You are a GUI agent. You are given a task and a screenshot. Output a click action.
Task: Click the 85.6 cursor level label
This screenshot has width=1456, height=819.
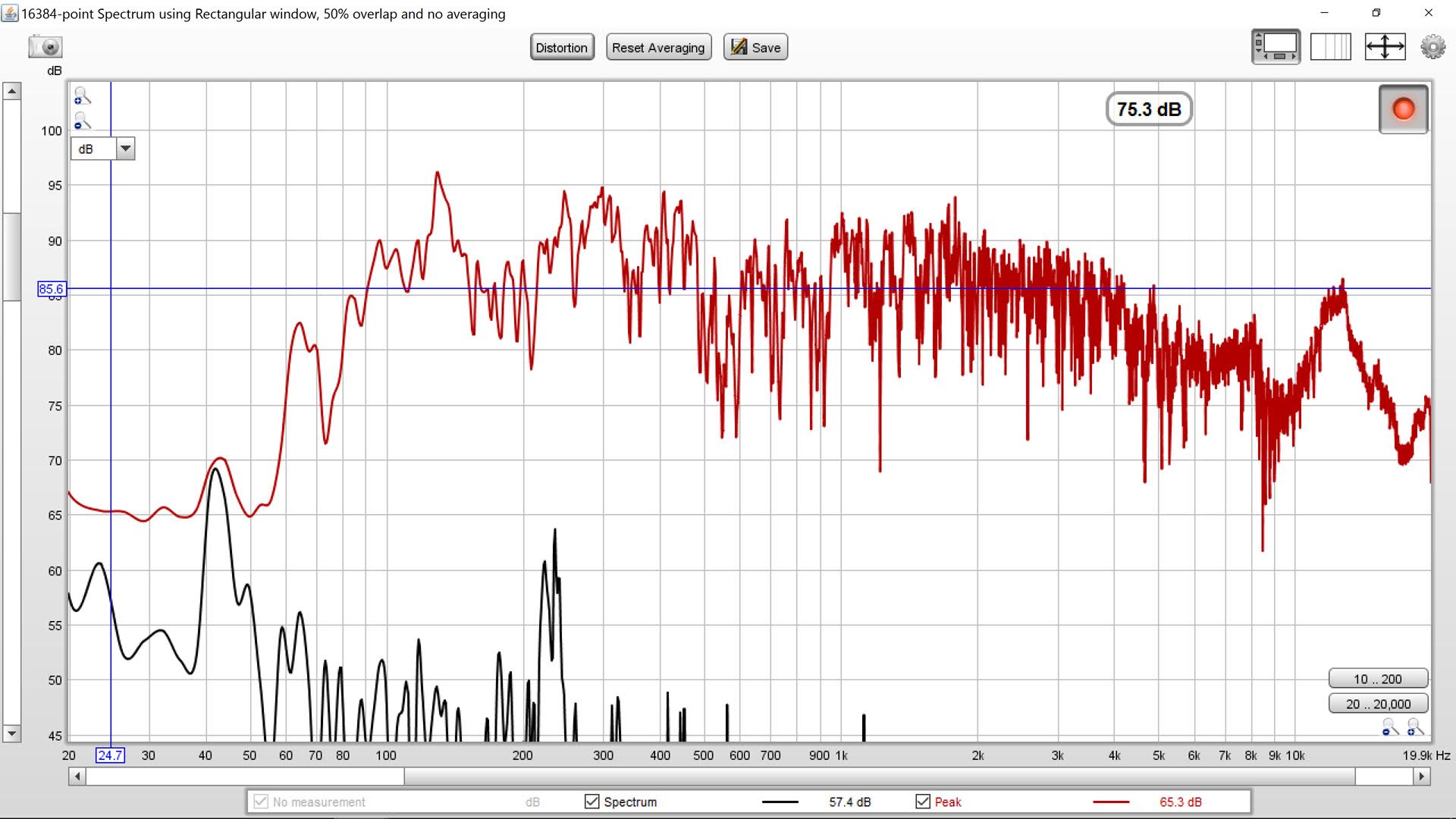(52, 289)
